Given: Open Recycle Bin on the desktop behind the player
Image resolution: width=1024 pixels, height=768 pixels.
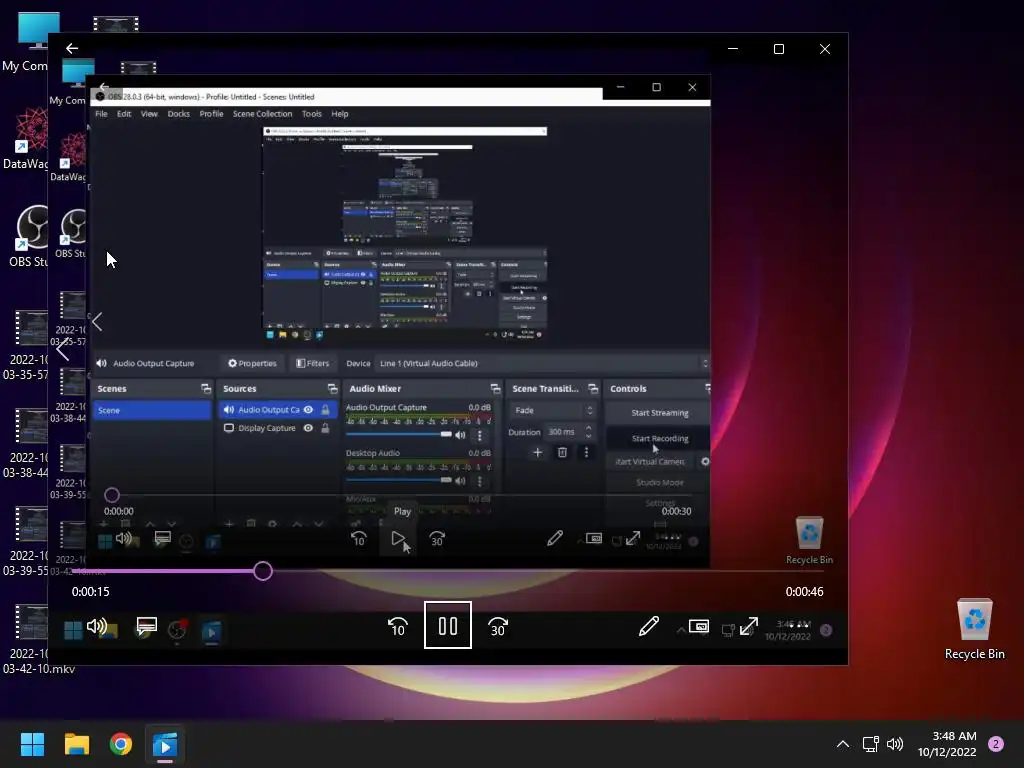Looking at the screenshot, I should coord(974,629).
